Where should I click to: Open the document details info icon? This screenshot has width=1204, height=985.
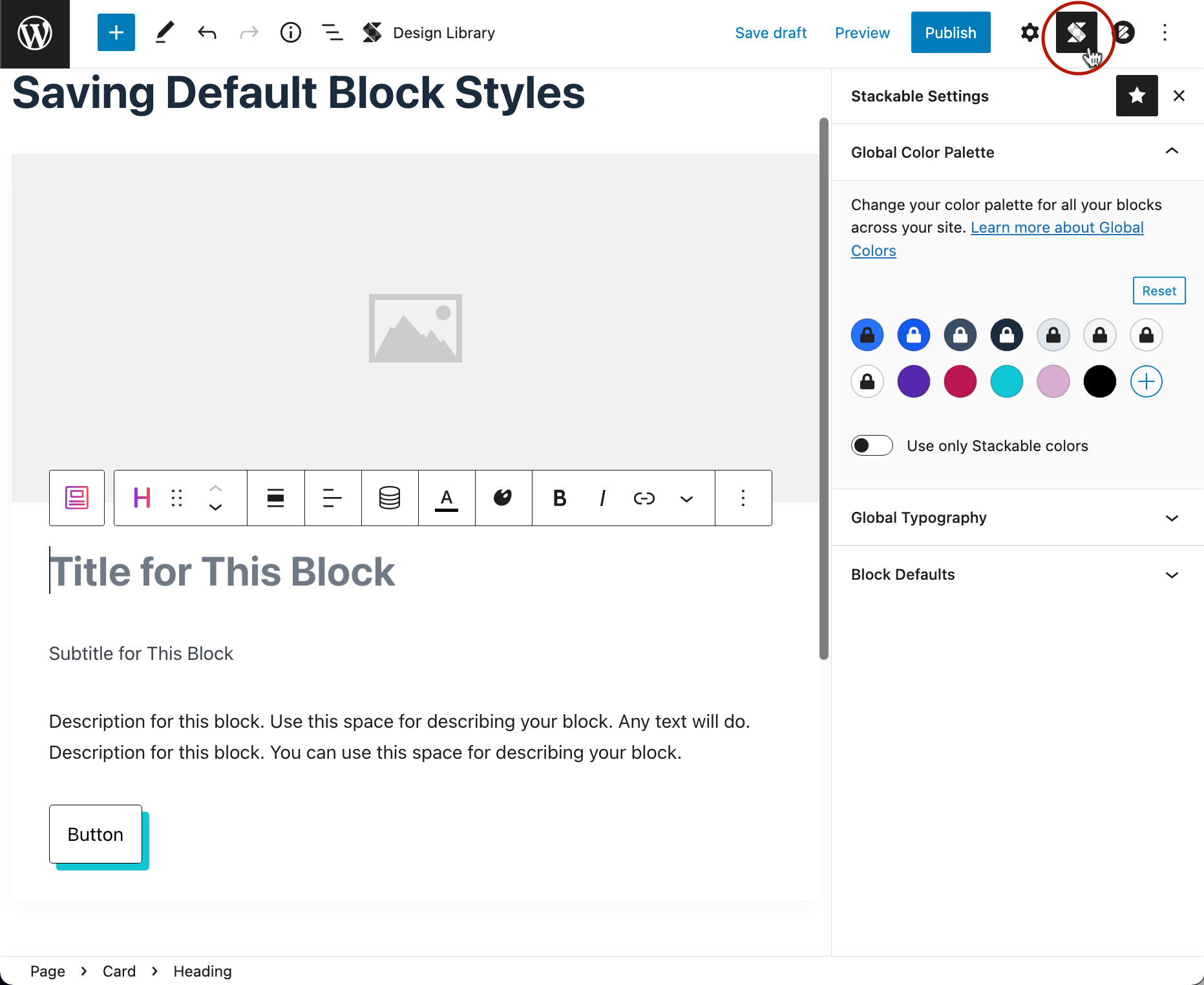[x=291, y=32]
